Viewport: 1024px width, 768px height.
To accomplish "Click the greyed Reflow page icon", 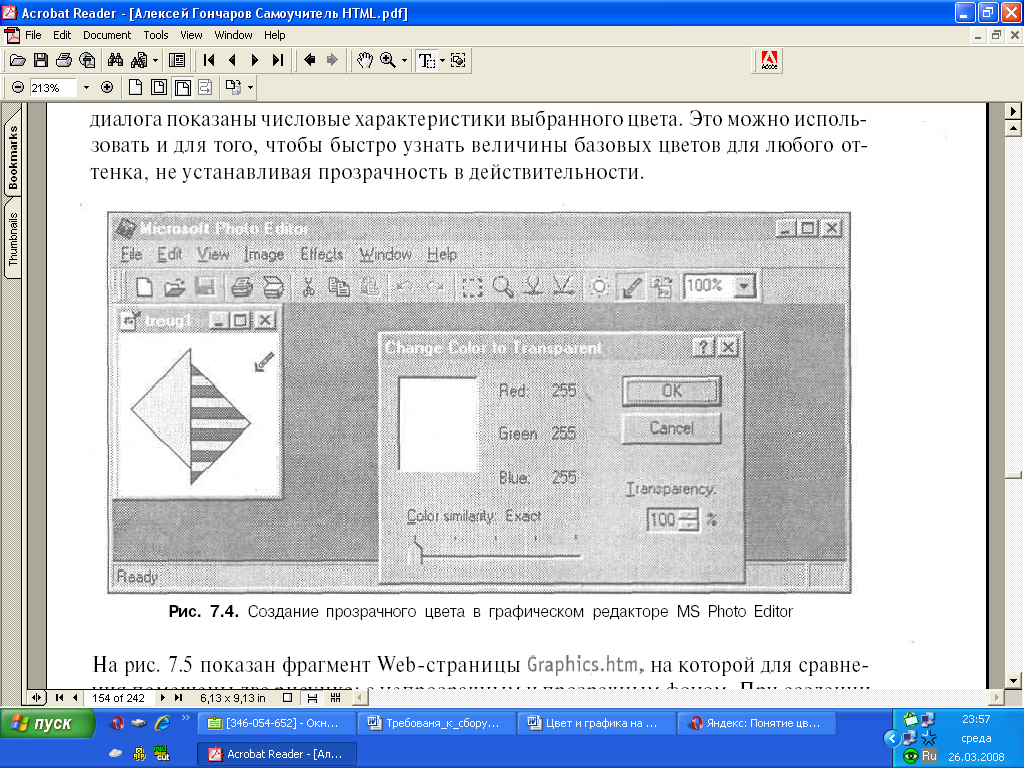I will pyautogui.click(x=205, y=87).
